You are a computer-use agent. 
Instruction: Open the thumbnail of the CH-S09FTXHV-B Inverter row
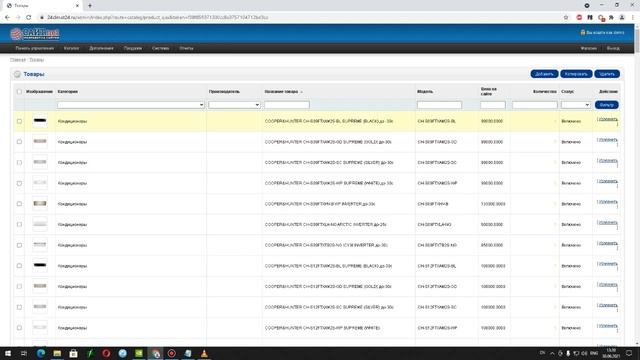click(40, 203)
